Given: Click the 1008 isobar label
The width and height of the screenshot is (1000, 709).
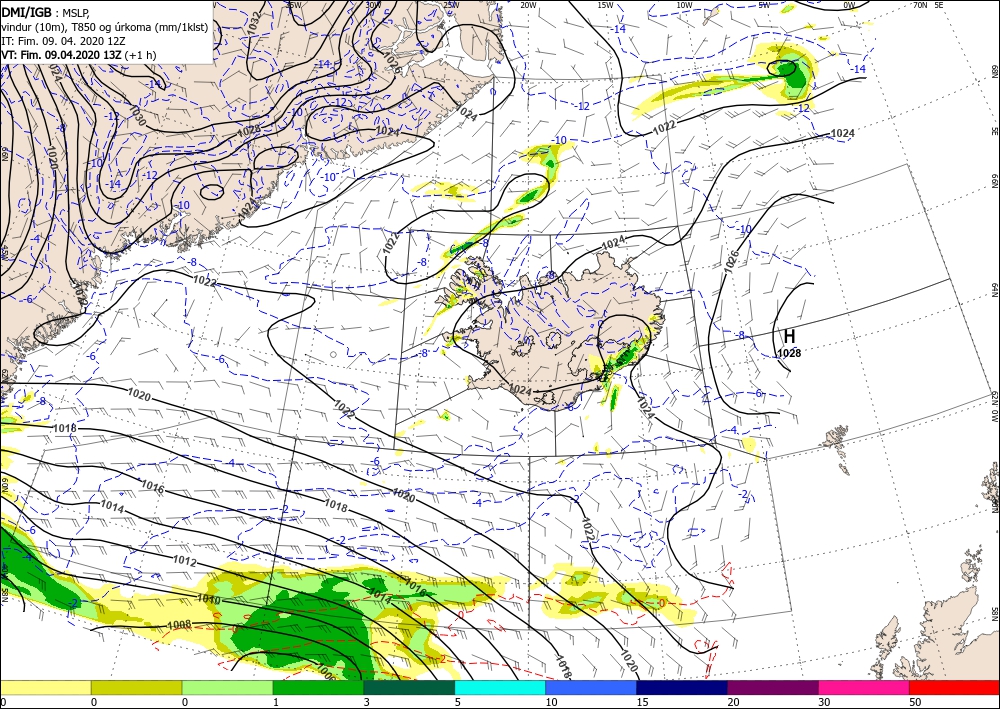Looking at the screenshot, I should tap(179, 625).
